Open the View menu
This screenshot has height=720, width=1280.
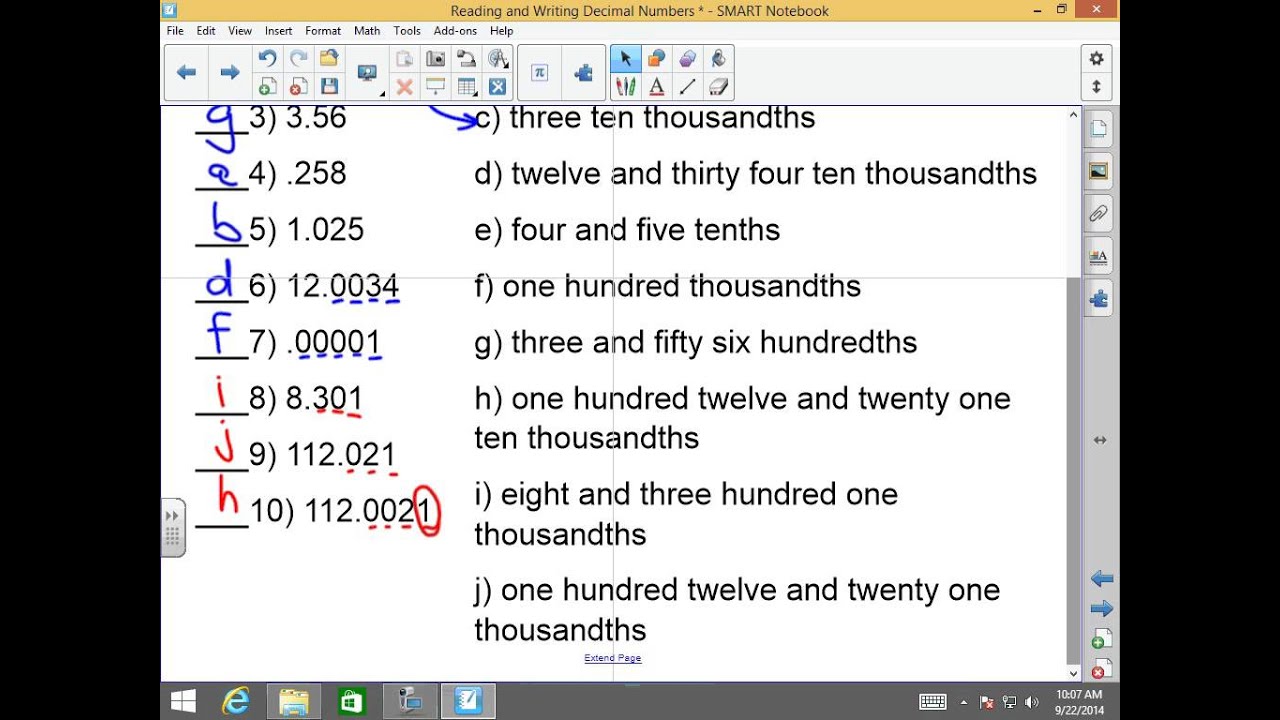(x=240, y=31)
